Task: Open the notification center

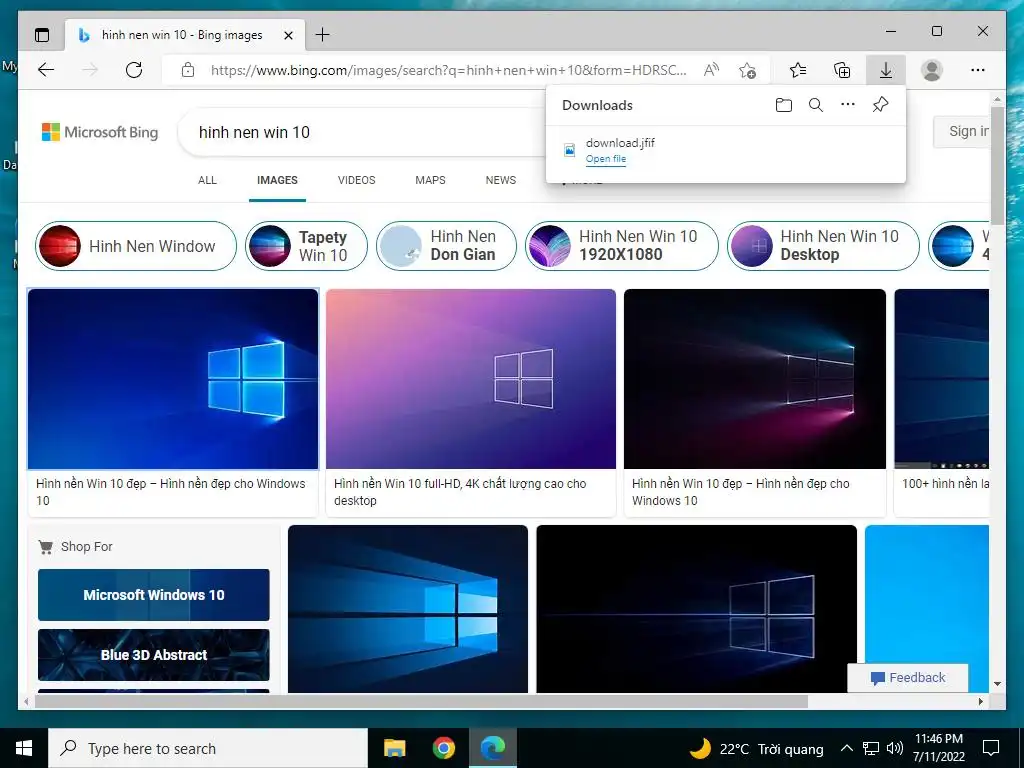Action: [x=991, y=748]
